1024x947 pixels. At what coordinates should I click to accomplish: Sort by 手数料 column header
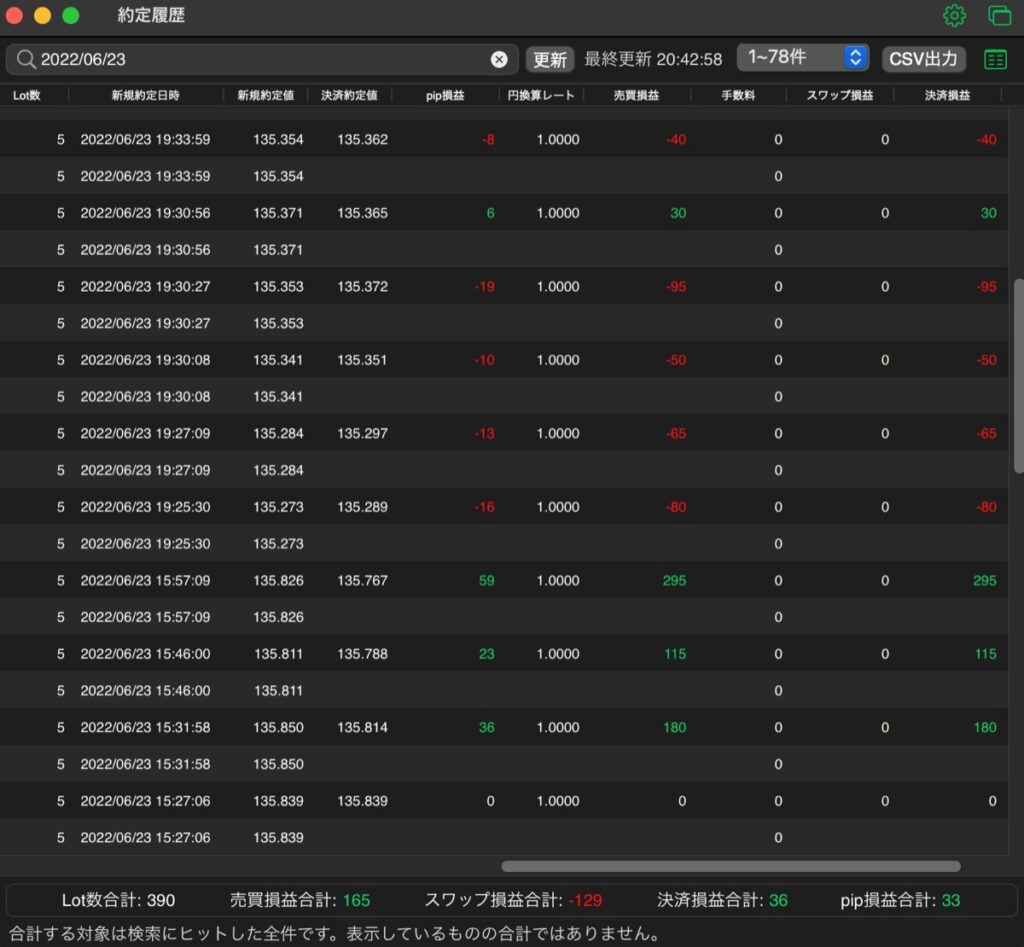(x=738, y=95)
